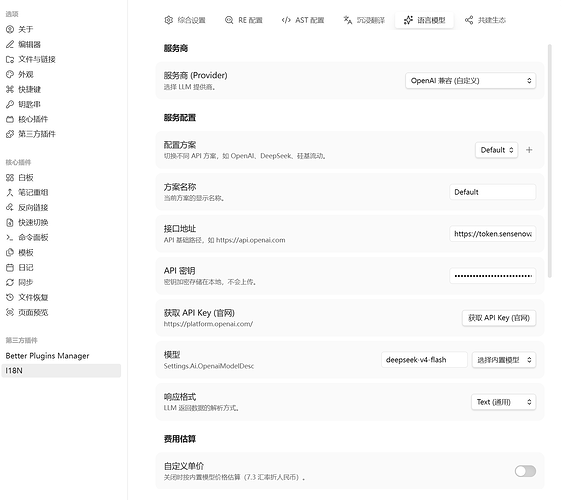Open the 同步 plugin settings

61,282
